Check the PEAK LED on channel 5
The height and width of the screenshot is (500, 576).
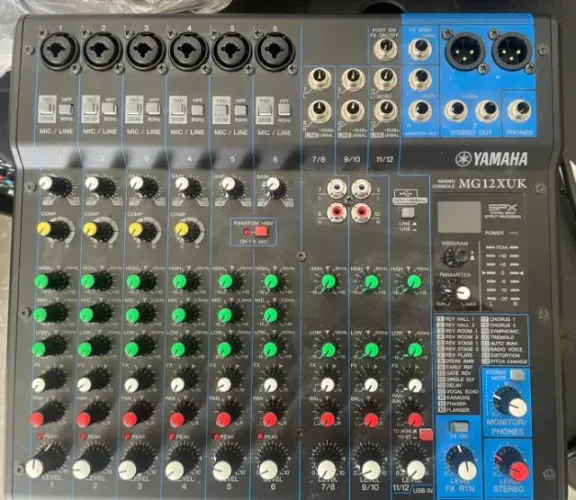point(217,437)
